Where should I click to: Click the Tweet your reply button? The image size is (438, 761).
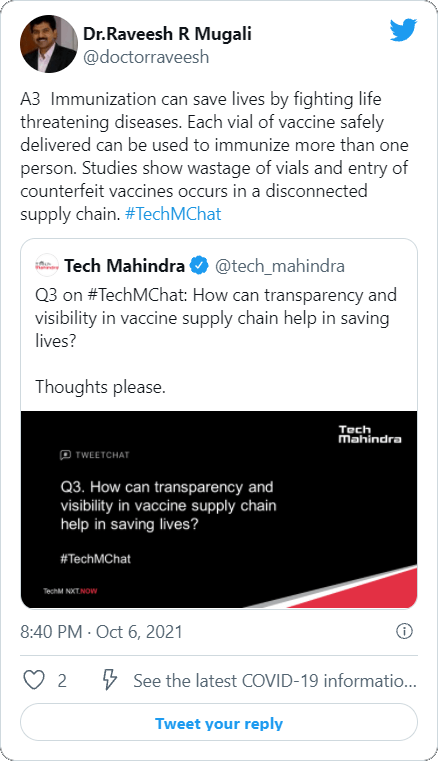tap(219, 723)
